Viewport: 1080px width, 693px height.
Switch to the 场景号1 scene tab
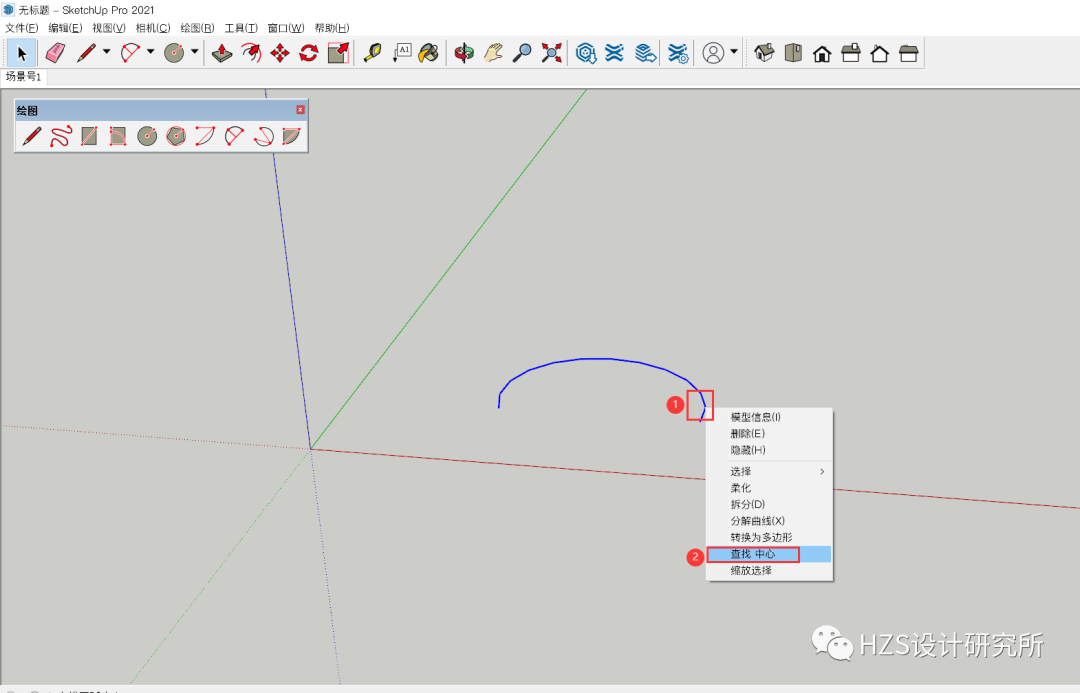coord(23,75)
